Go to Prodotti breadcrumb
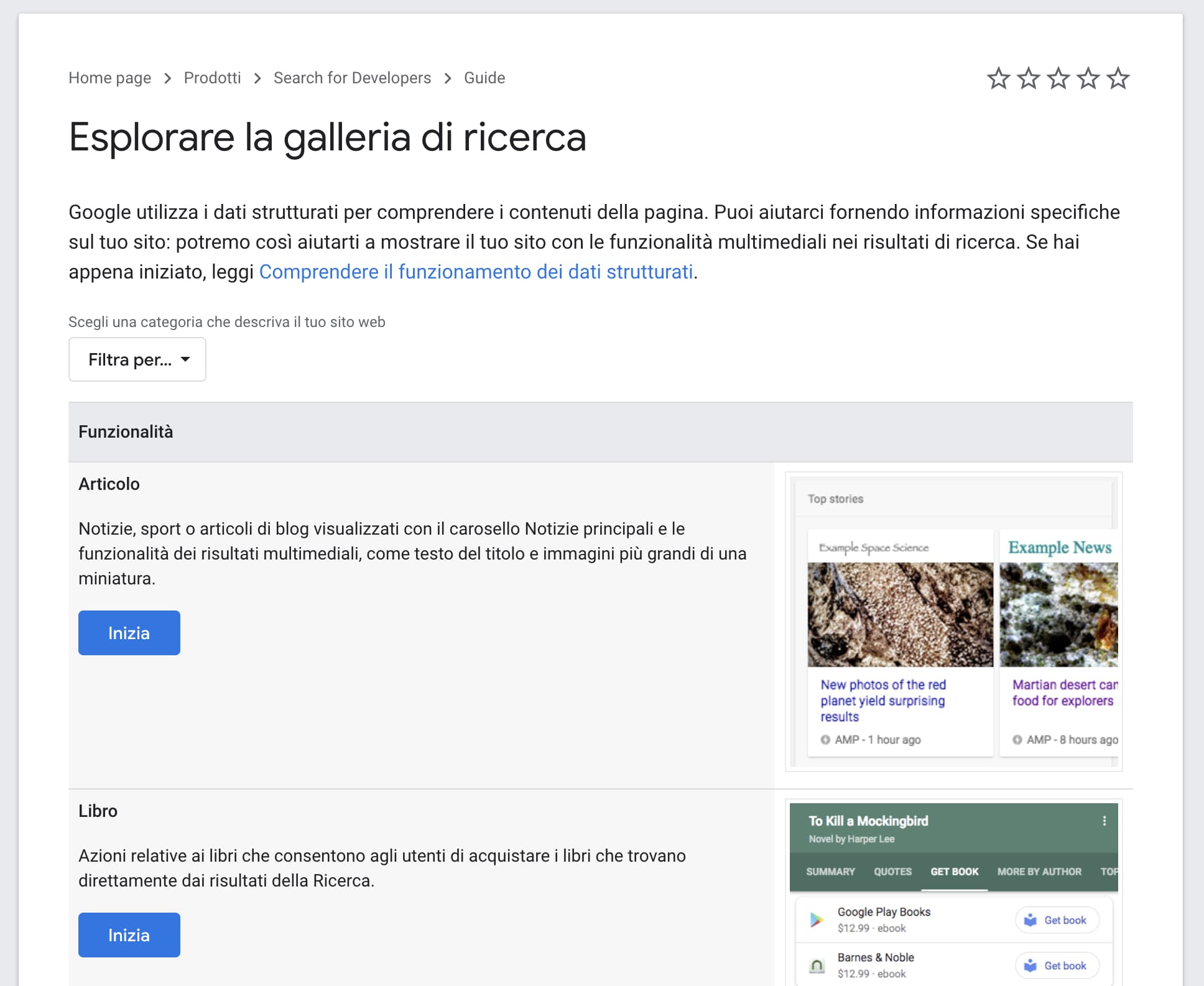Viewport: 1204px width, 986px height. pyautogui.click(x=212, y=78)
